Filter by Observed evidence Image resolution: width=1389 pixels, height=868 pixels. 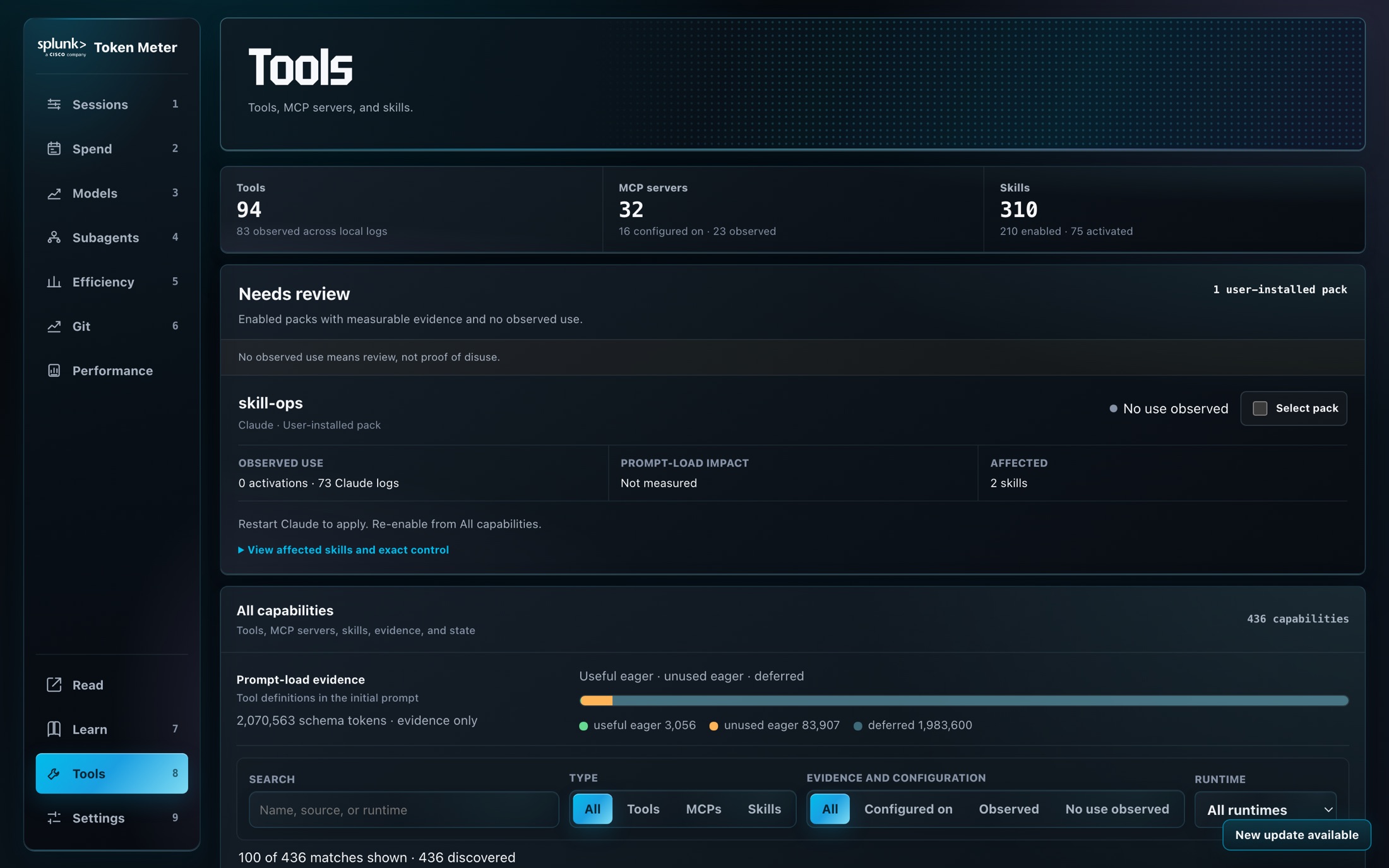tap(1008, 809)
